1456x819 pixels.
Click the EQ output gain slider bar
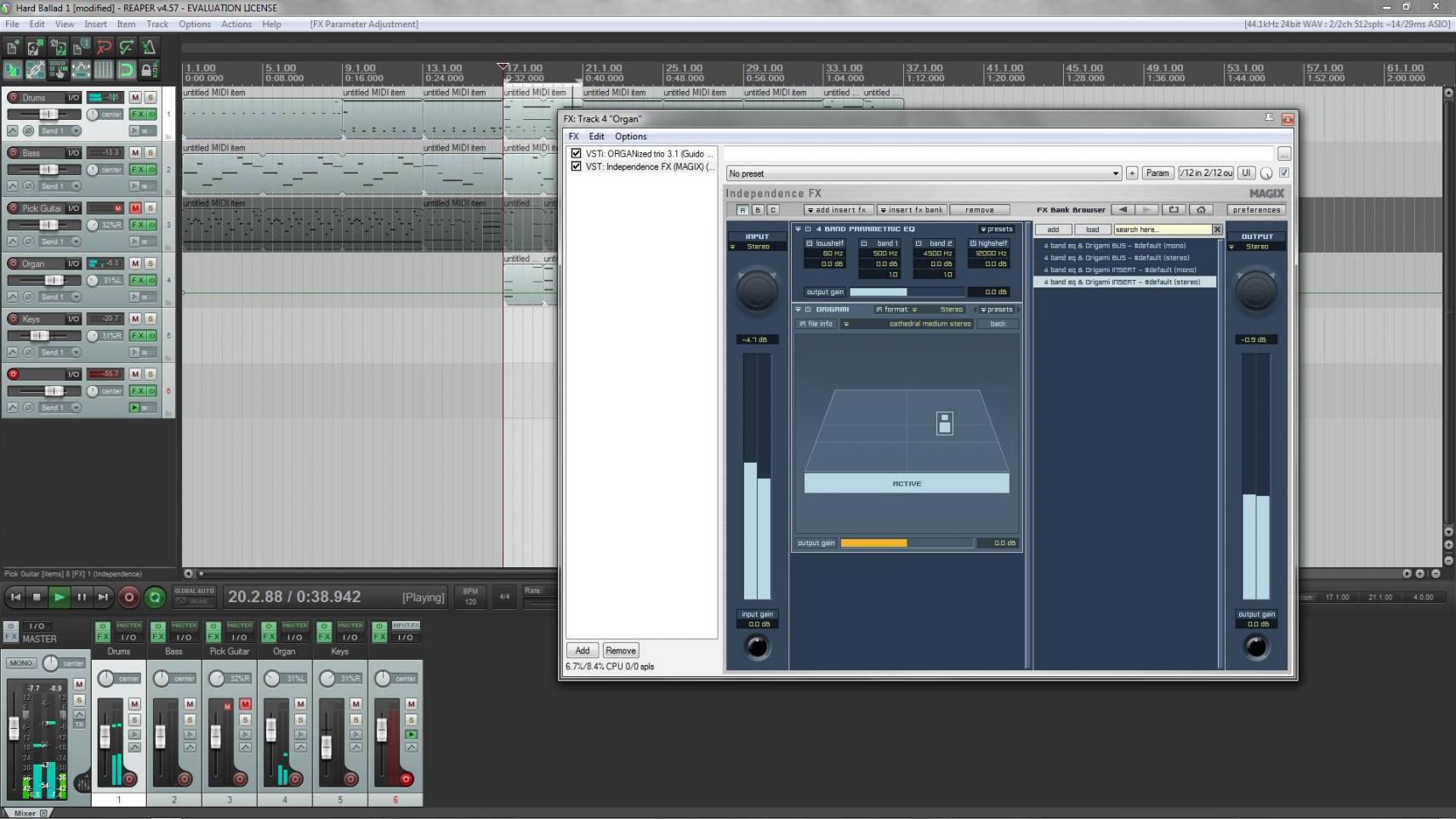[907, 292]
